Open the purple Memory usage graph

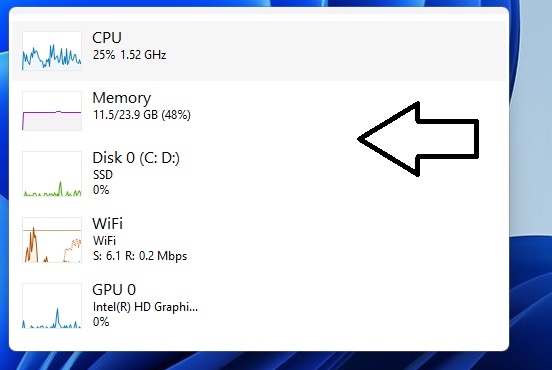tap(52, 111)
